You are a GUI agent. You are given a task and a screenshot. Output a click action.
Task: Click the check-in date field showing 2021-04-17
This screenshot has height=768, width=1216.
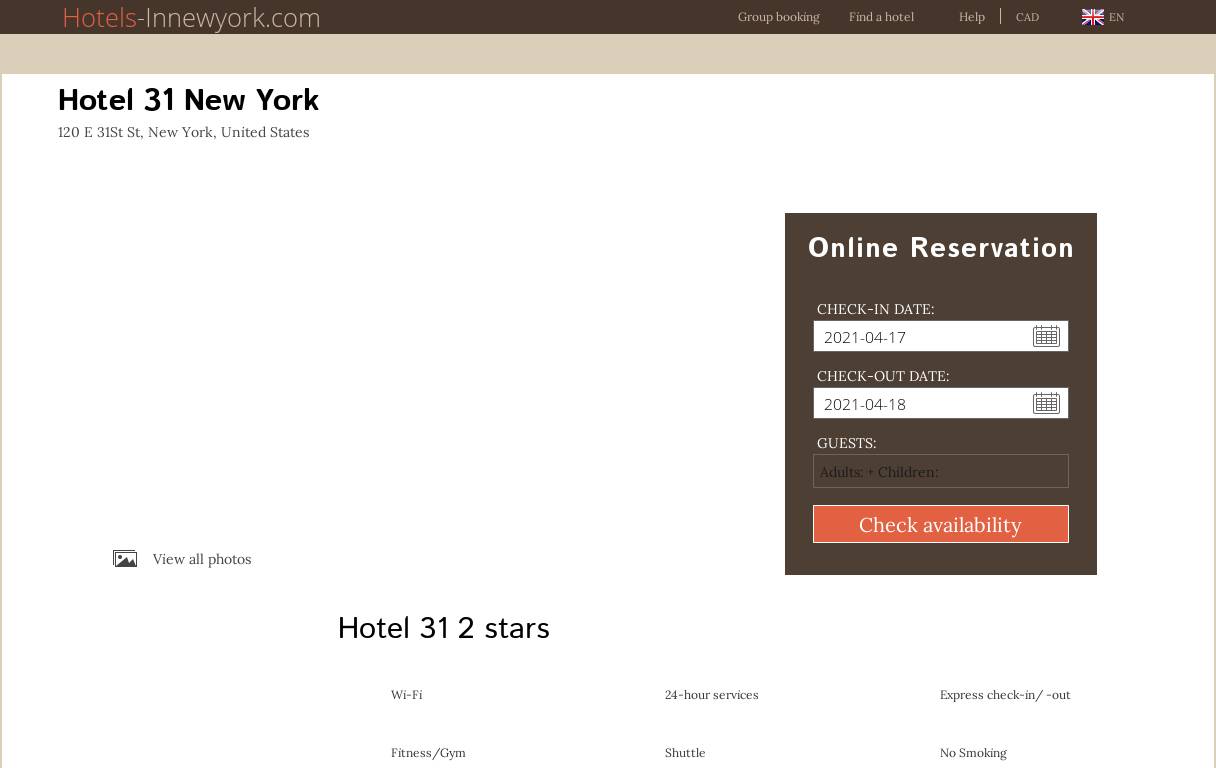pyautogui.click(x=920, y=337)
